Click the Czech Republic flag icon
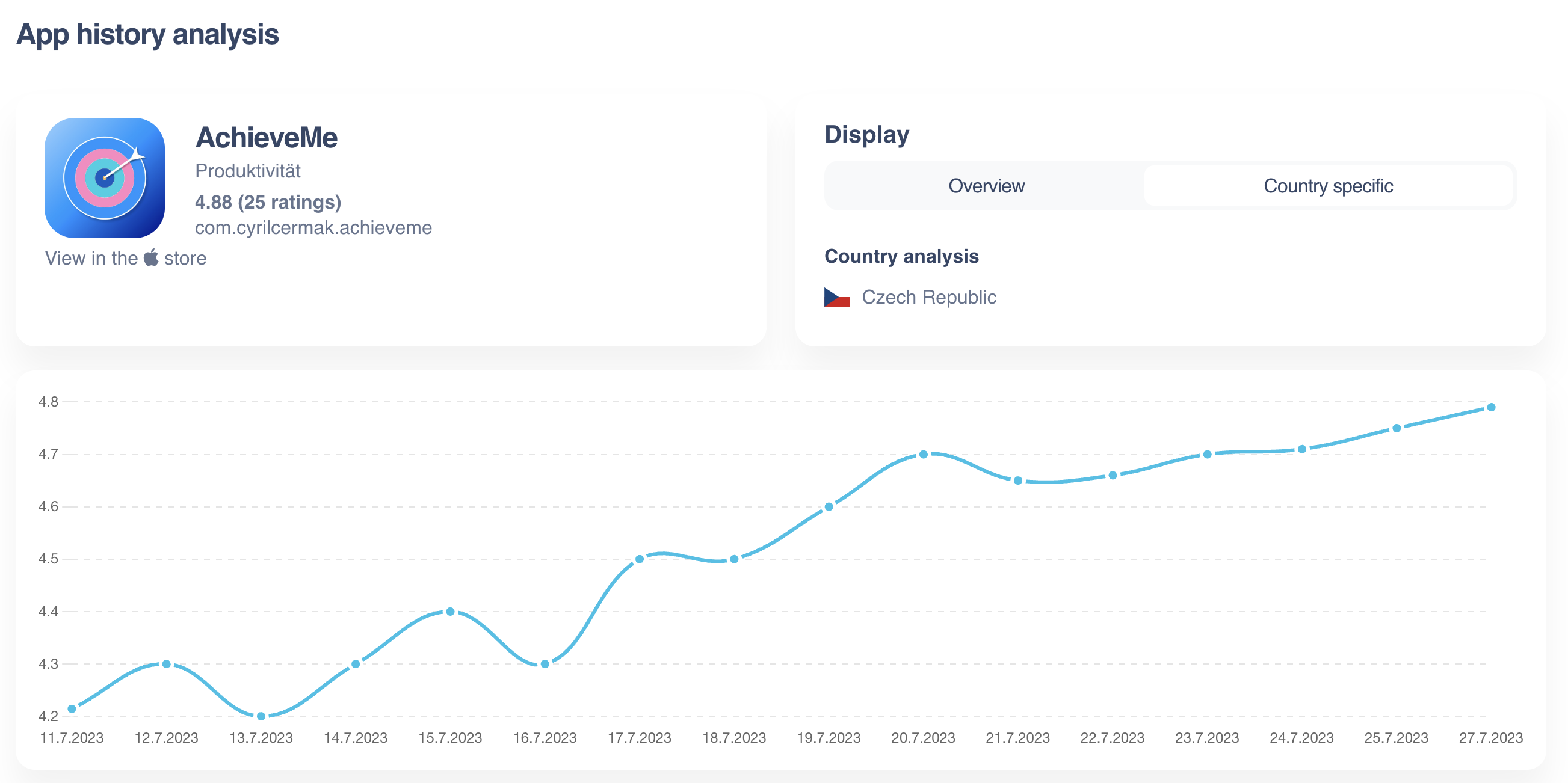This screenshot has width=1568, height=783. 837,297
